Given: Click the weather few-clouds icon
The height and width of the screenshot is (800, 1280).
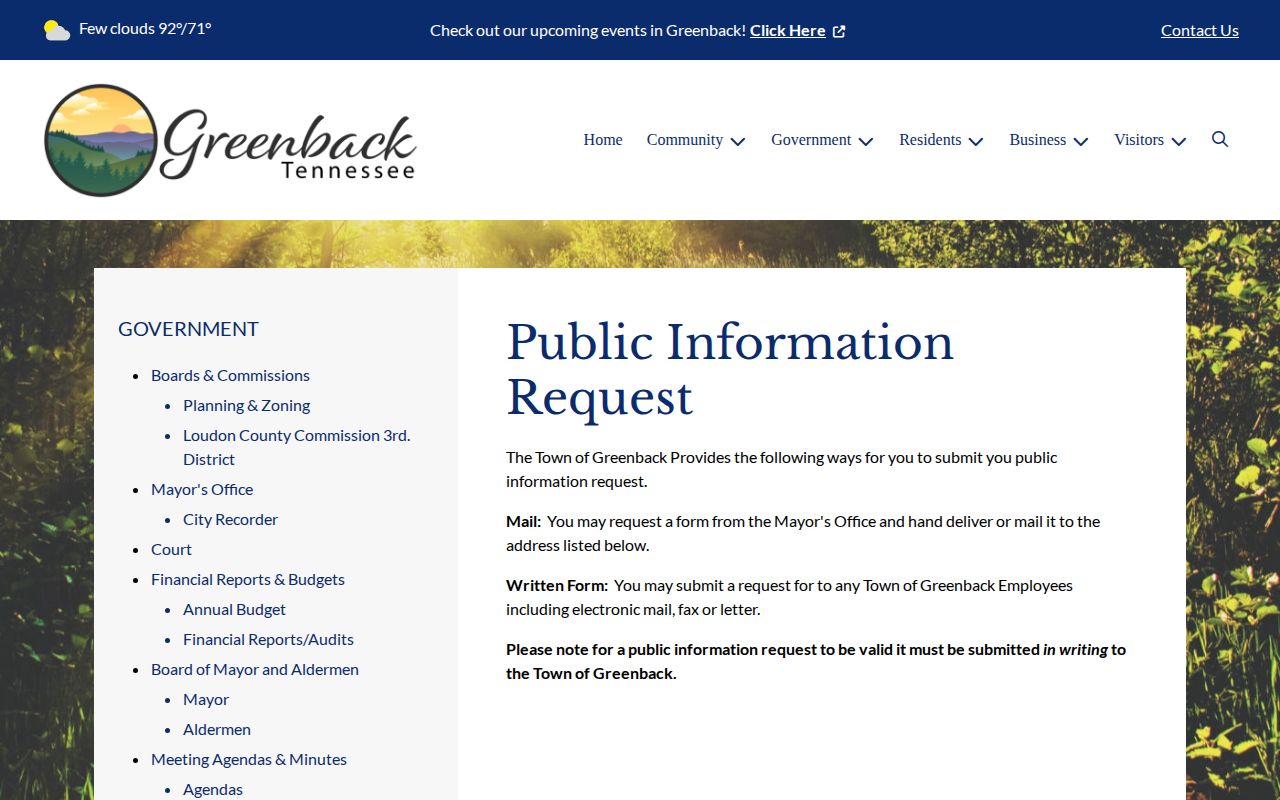Looking at the screenshot, I should tap(57, 30).
